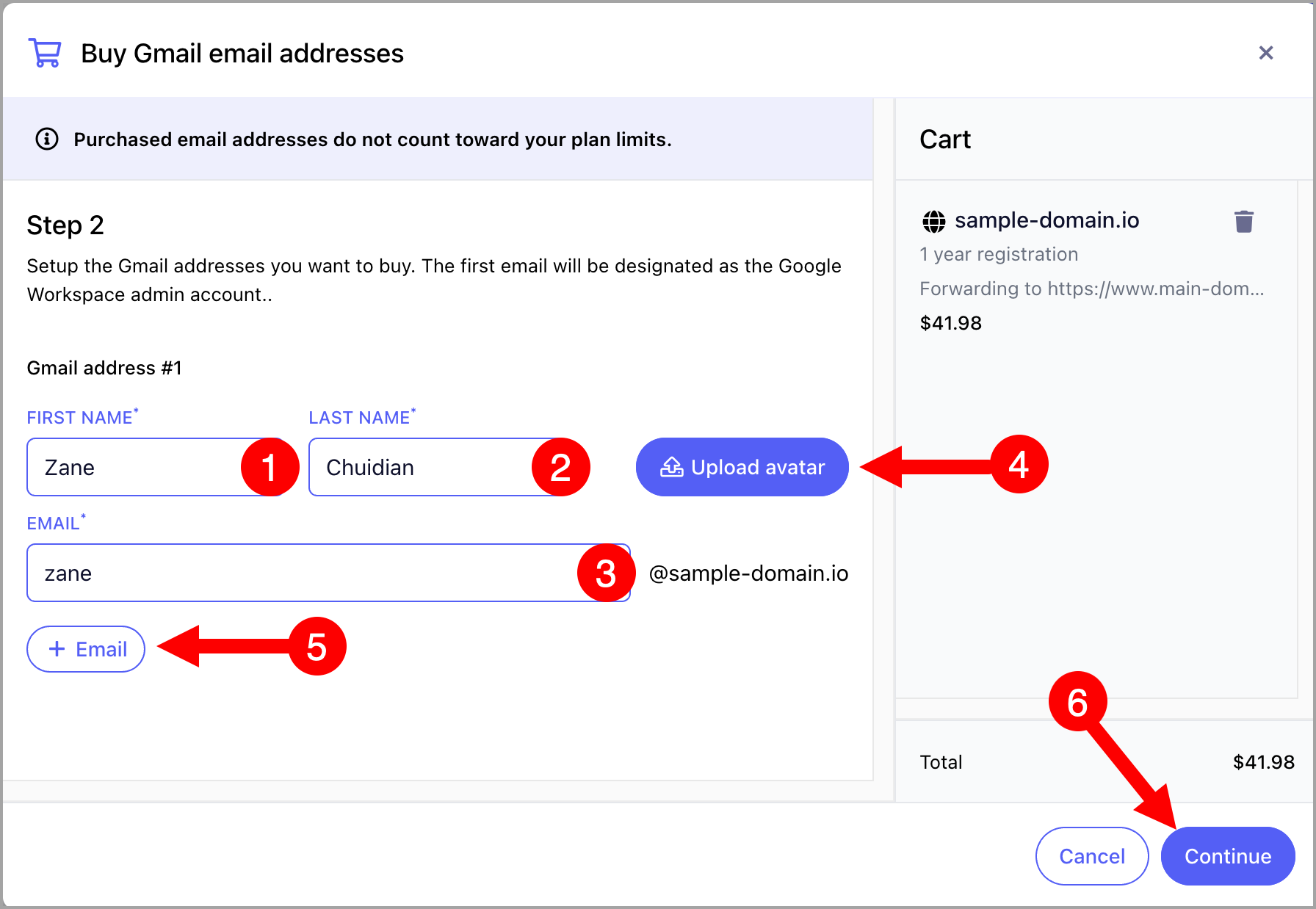The width and height of the screenshot is (1316, 909).
Task: Click the sample-domain.io cart item name
Action: coord(1046,220)
